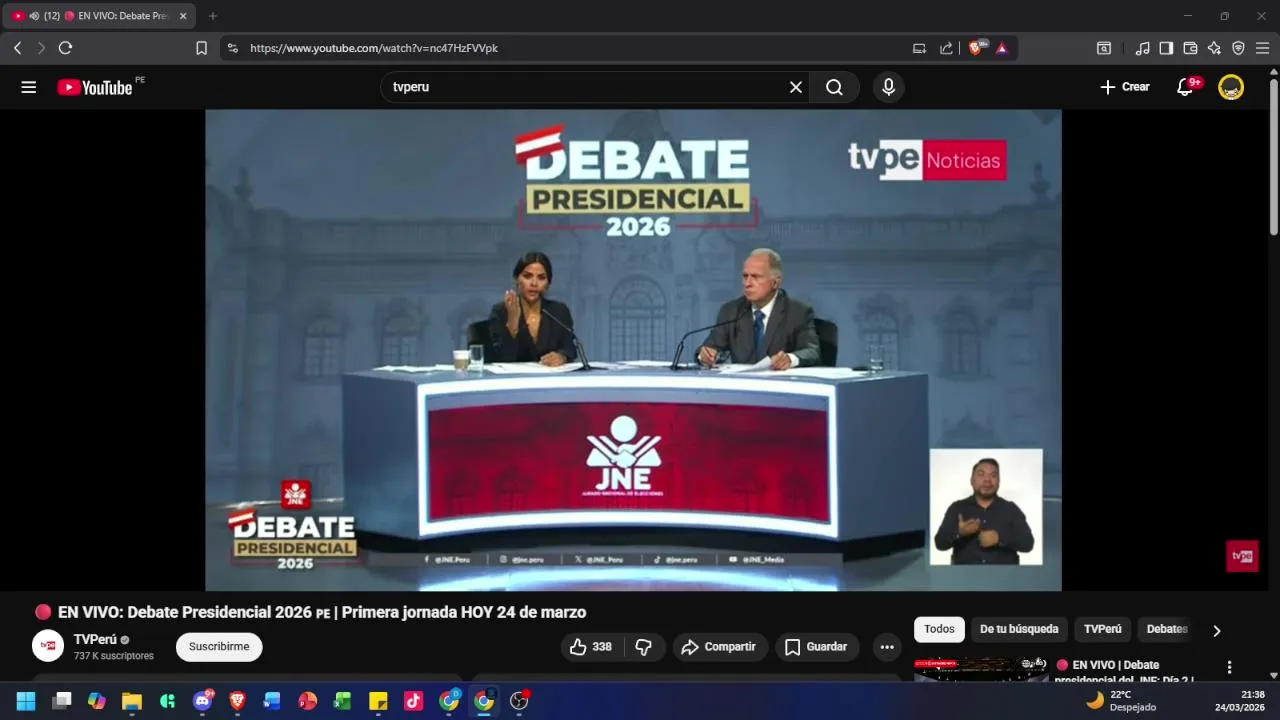Open options for the Debate Día 2 recommendation
Image resolution: width=1280 pixels, height=720 pixels.
point(1229,667)
